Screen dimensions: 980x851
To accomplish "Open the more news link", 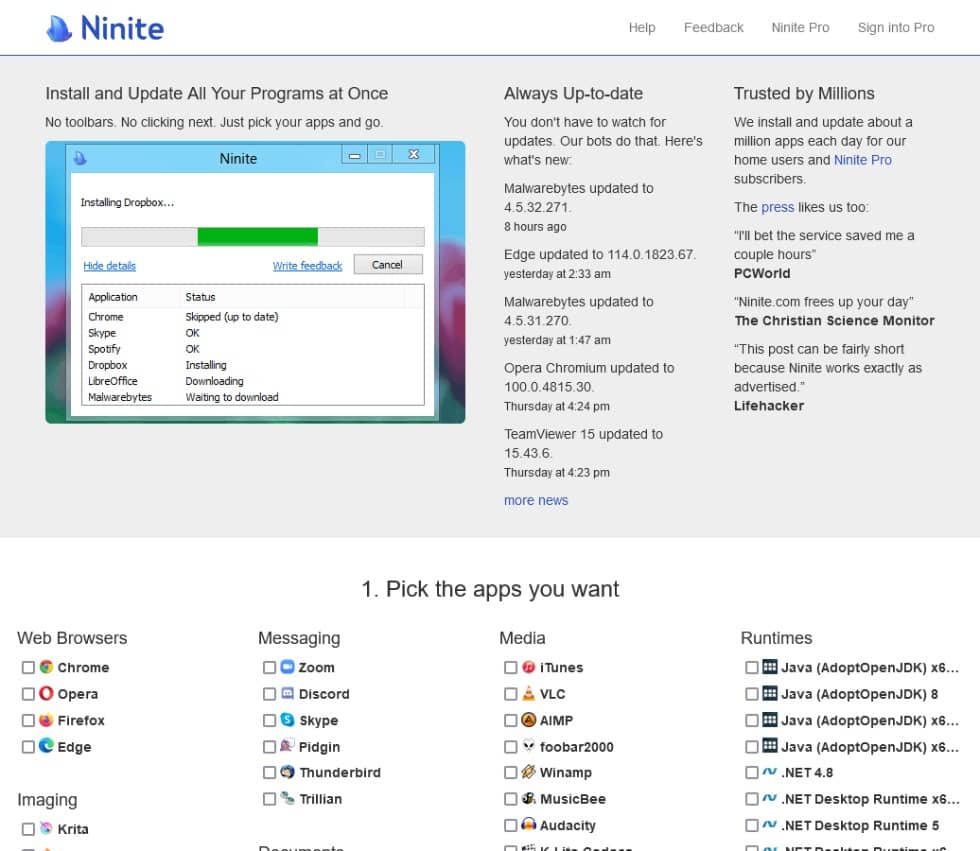I will [536, 500].
